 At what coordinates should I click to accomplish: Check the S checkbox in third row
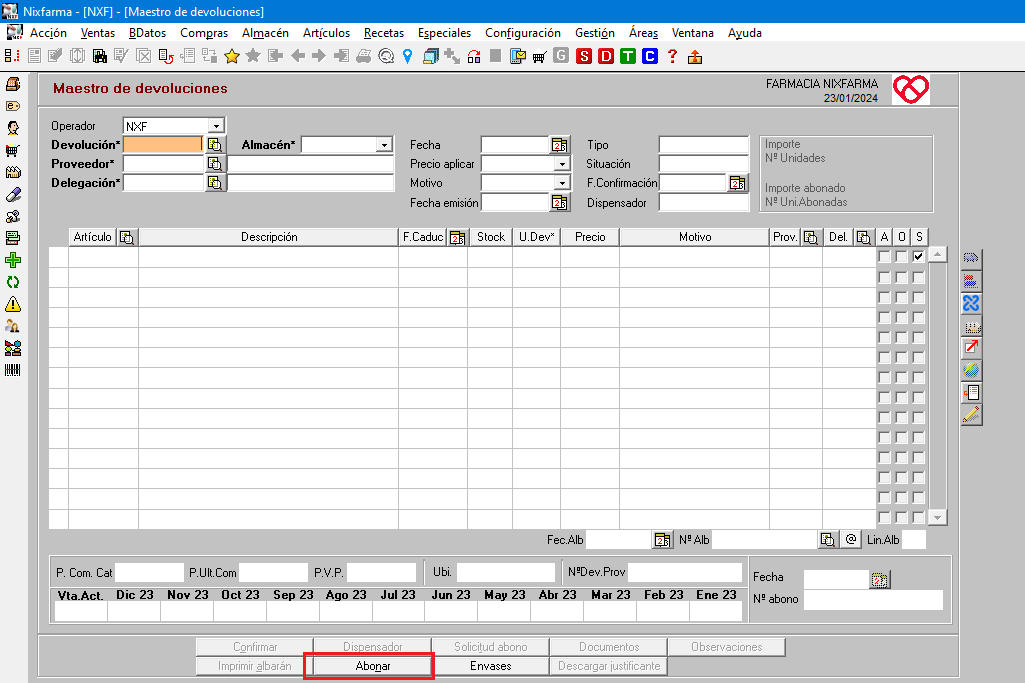[x=918, y=297]
